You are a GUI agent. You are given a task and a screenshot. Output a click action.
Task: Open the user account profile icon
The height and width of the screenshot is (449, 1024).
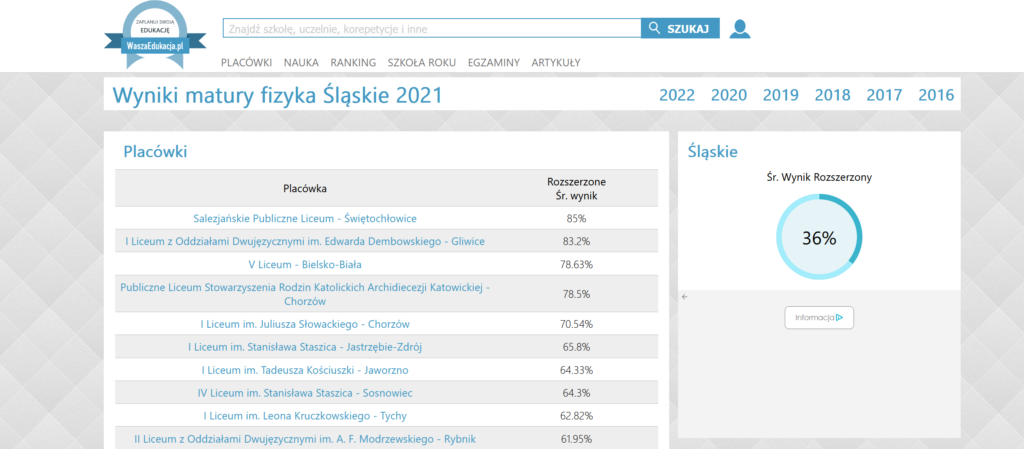739,29
